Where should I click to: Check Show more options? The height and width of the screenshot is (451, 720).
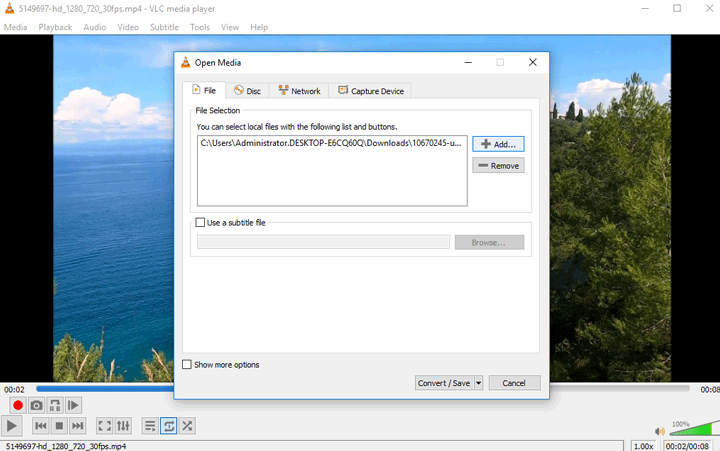pyautogui.click(x=187, y=364)
